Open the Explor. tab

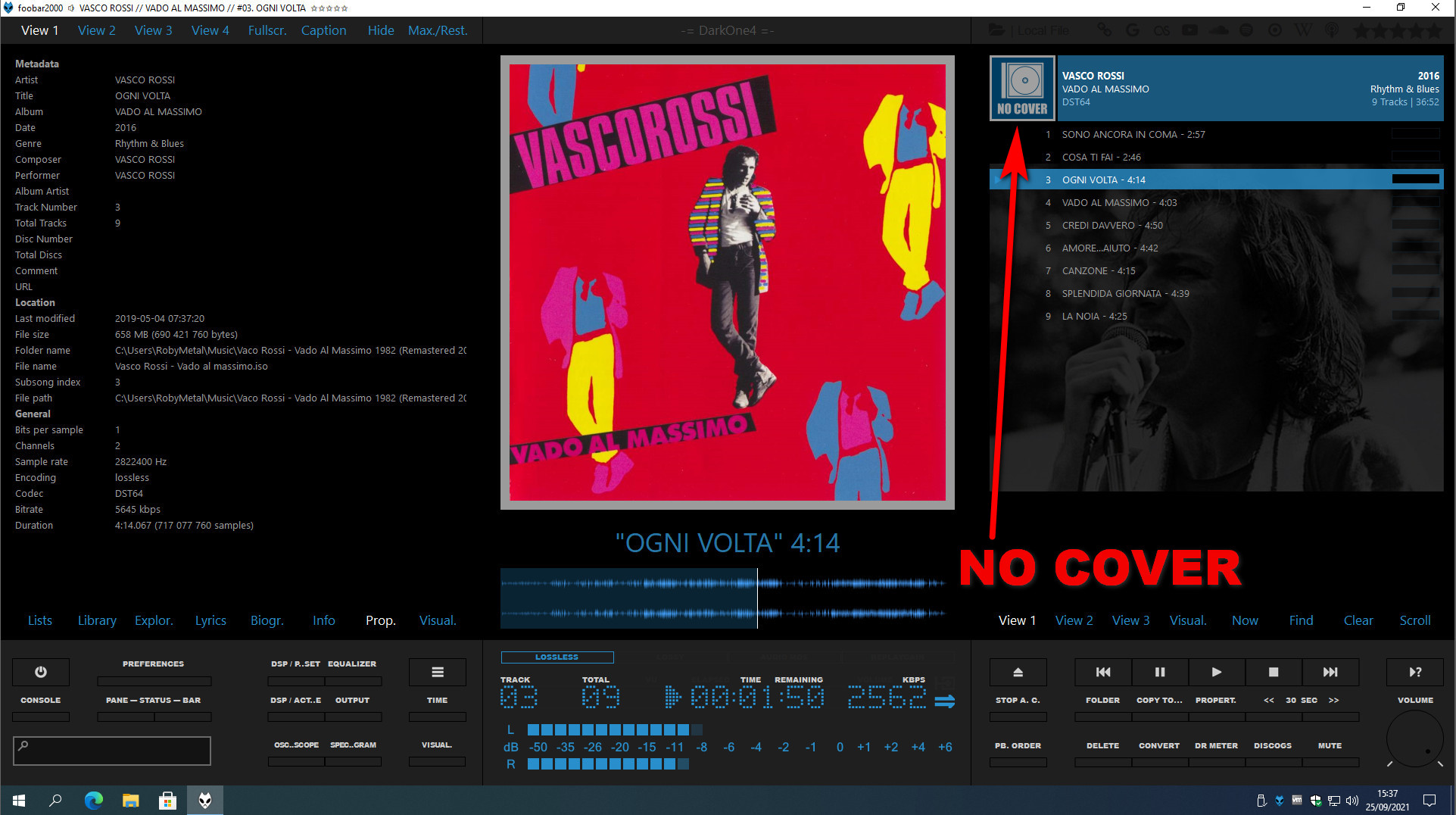click(154, 620)
